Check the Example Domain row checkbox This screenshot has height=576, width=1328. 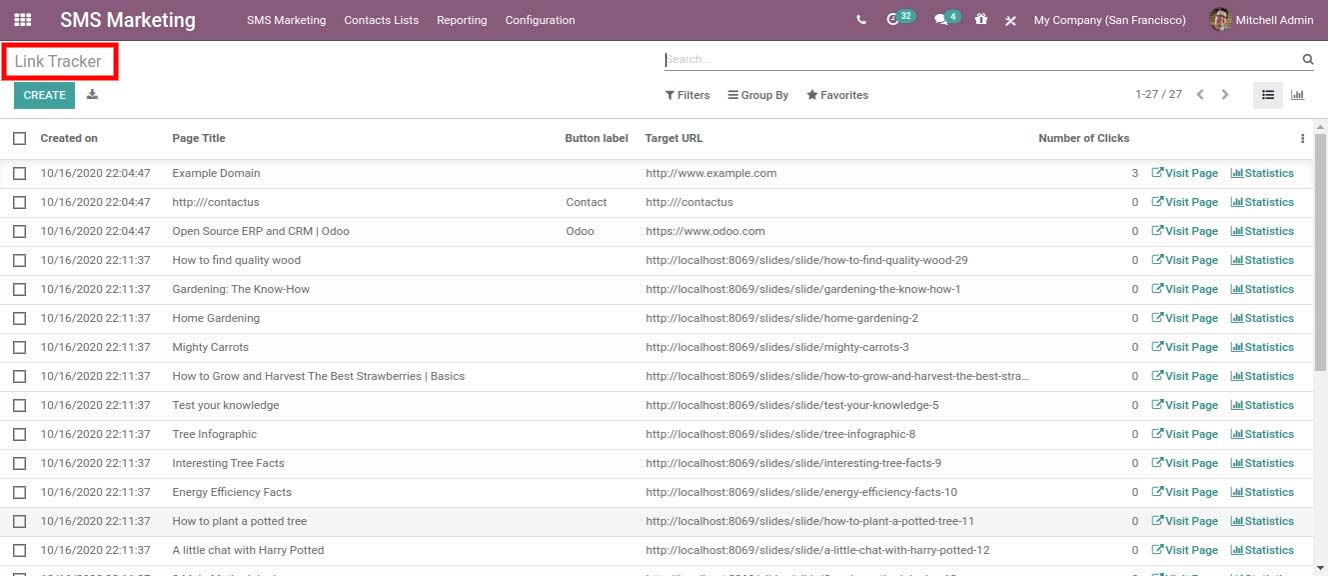coord(20,173)
